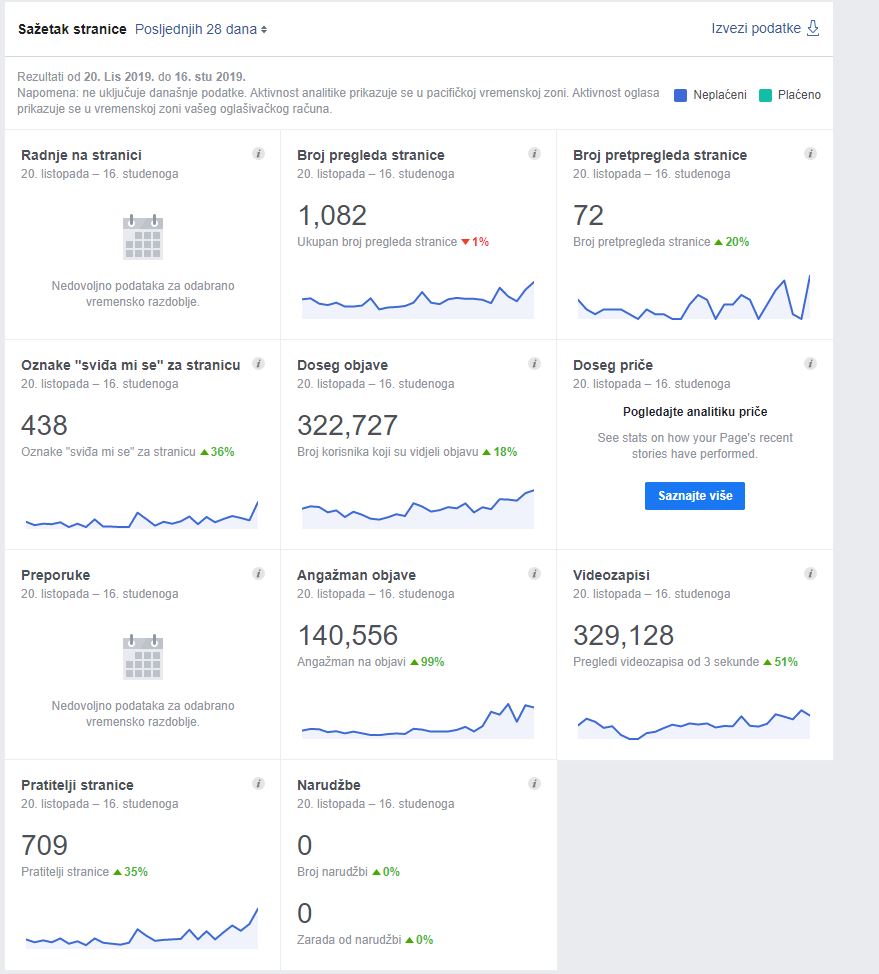The image size is (879, 974).
Task: Click info icon for Broj pregleda stranice
Action: tap(534, 153)
